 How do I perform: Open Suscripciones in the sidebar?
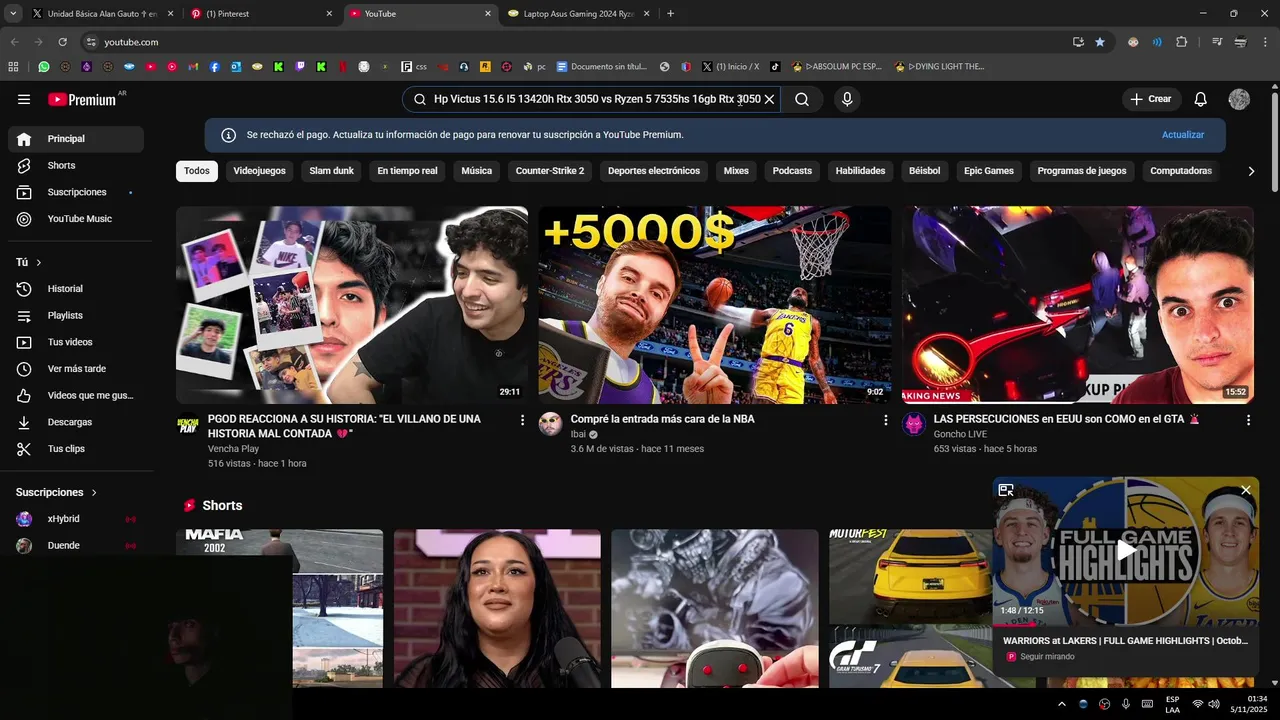point(76,192)
